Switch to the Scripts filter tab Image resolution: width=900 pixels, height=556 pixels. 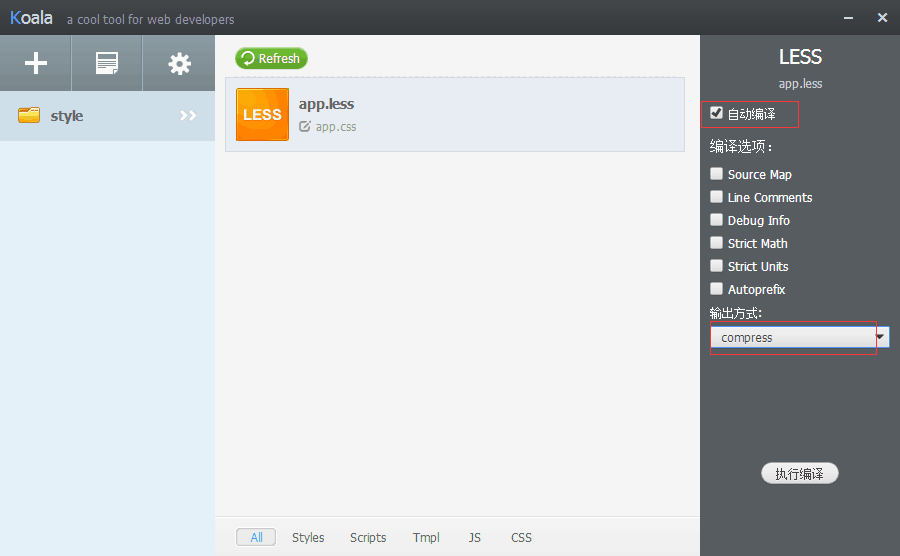tap(368, 538)
